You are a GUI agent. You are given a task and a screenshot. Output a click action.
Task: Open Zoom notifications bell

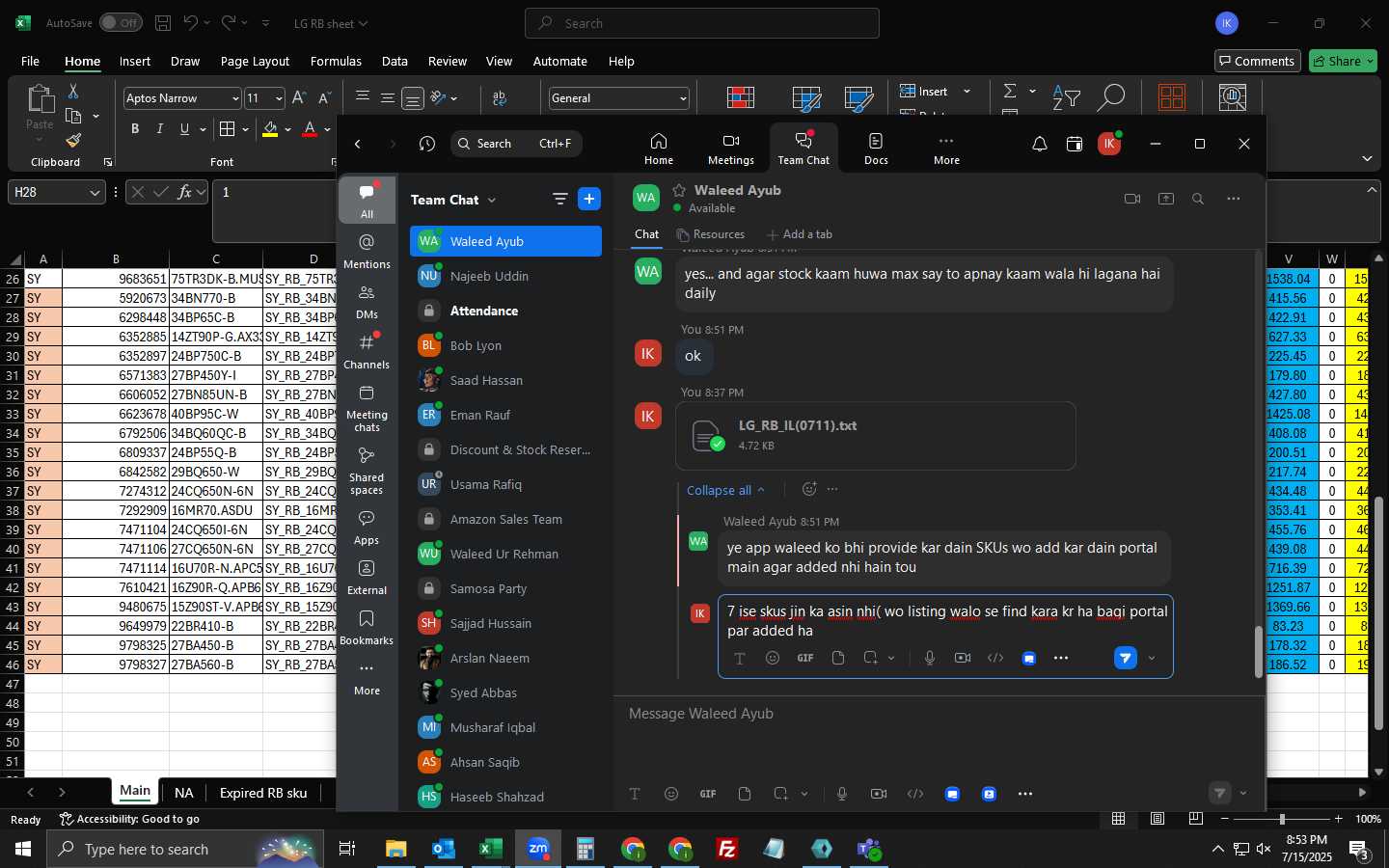click(x=1039, y=144)
